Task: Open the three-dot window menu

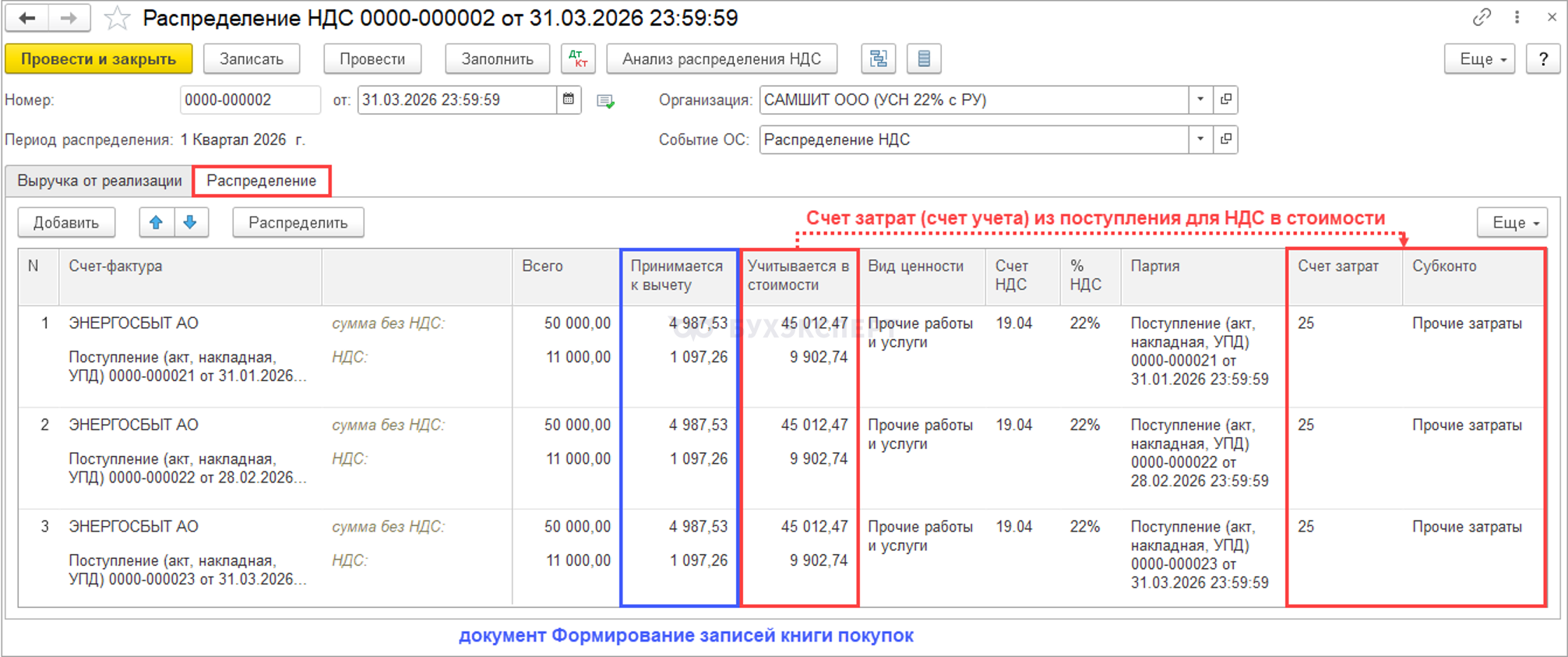Action: (1517, 17)
